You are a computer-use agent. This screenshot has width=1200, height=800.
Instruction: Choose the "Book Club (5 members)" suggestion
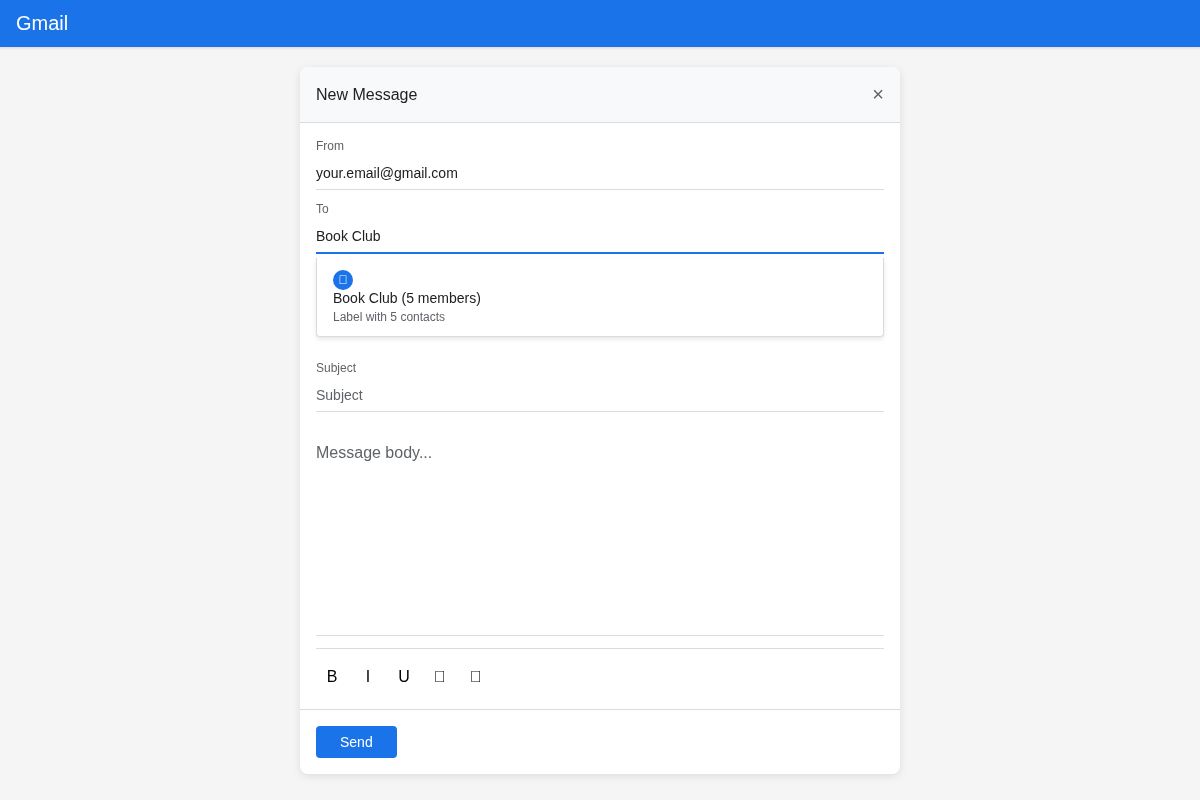(x=406, y=298)
